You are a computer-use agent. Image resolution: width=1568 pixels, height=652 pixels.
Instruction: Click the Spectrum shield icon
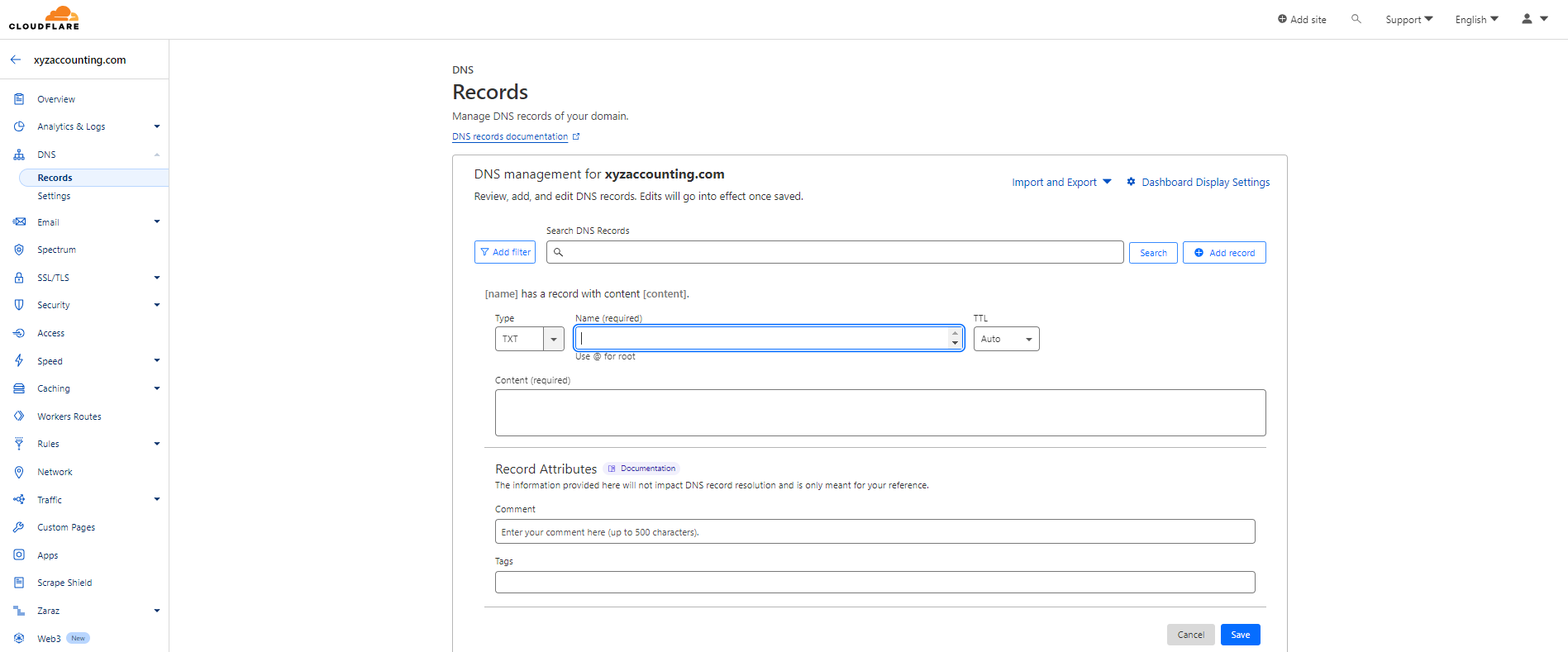[19, 250]
